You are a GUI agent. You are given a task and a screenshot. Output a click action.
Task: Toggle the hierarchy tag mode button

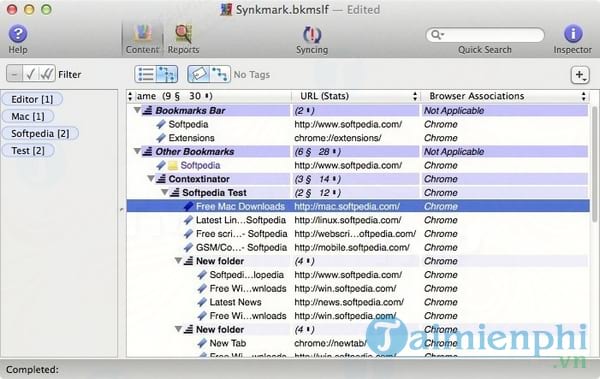(x=220, y=74)
